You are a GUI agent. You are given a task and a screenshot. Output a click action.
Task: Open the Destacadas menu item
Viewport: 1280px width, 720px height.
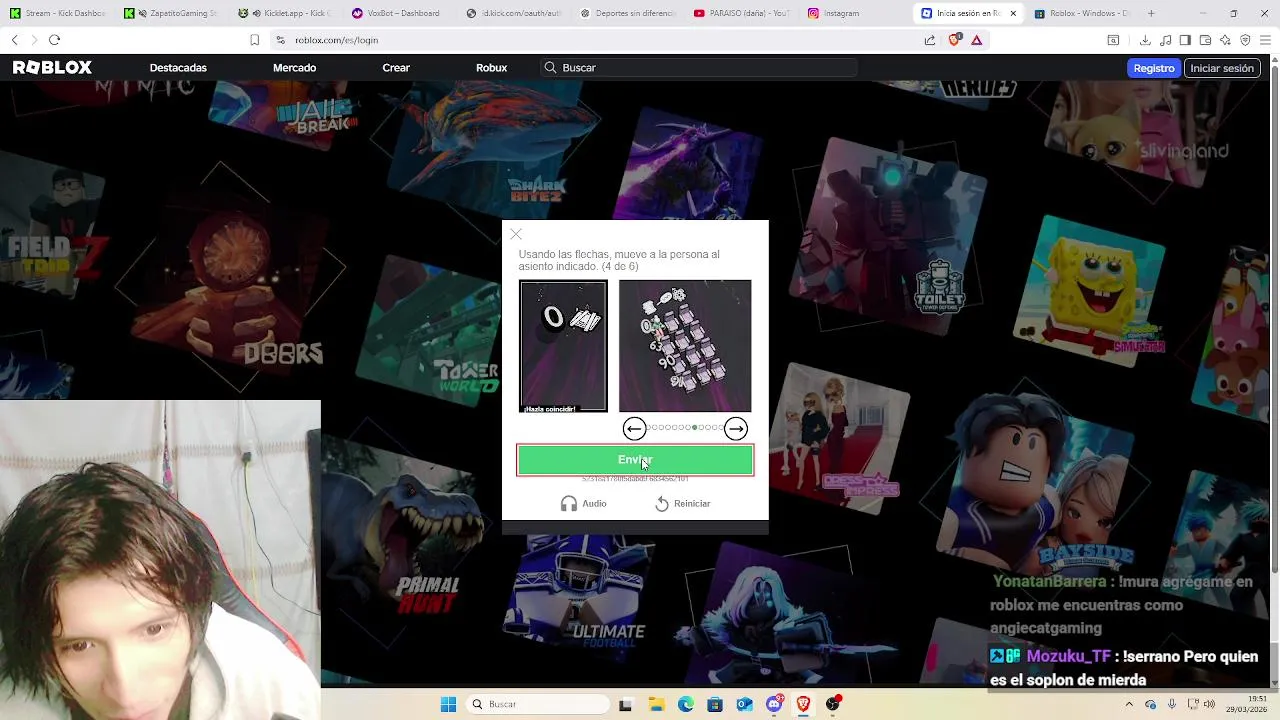178,68
